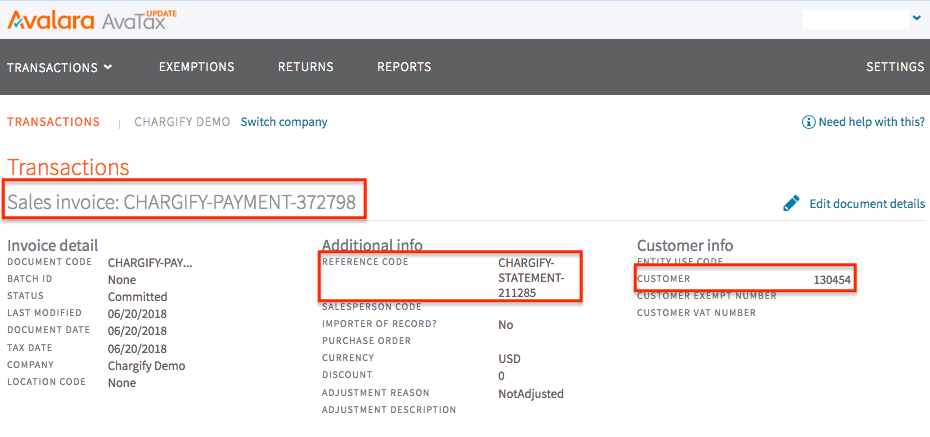Click the CHARGIFY-STATEMENT-211285 reference value

point(531,277)
